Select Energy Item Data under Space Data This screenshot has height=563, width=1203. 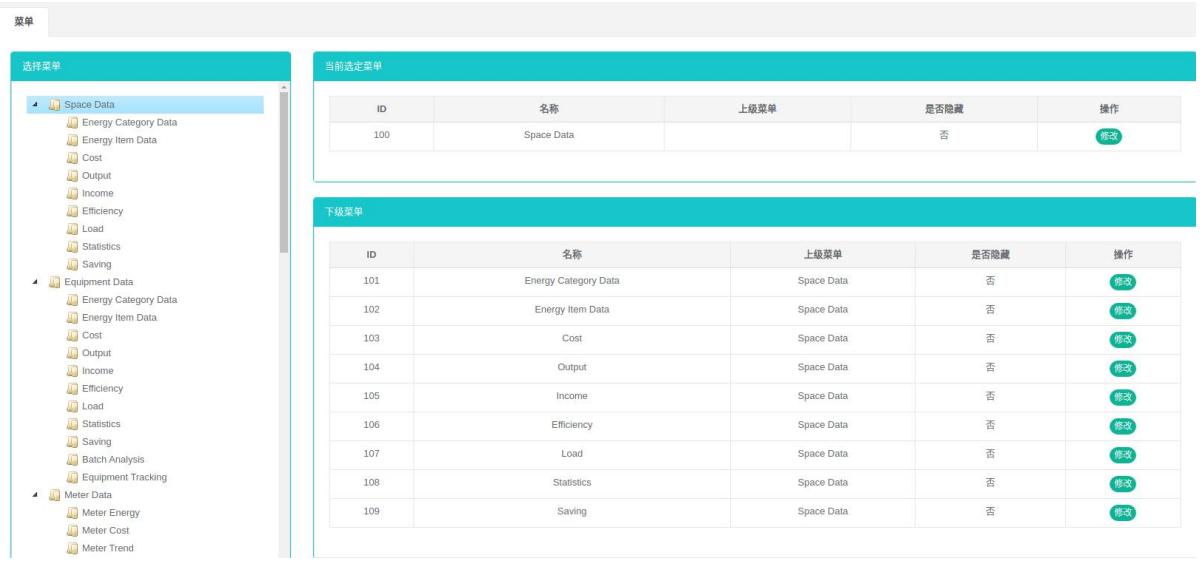[119, 140]
